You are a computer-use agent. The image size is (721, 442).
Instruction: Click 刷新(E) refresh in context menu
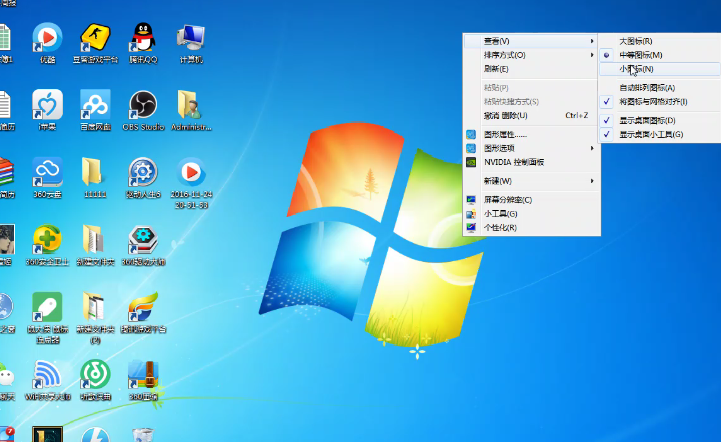click(x=531, y=69)
